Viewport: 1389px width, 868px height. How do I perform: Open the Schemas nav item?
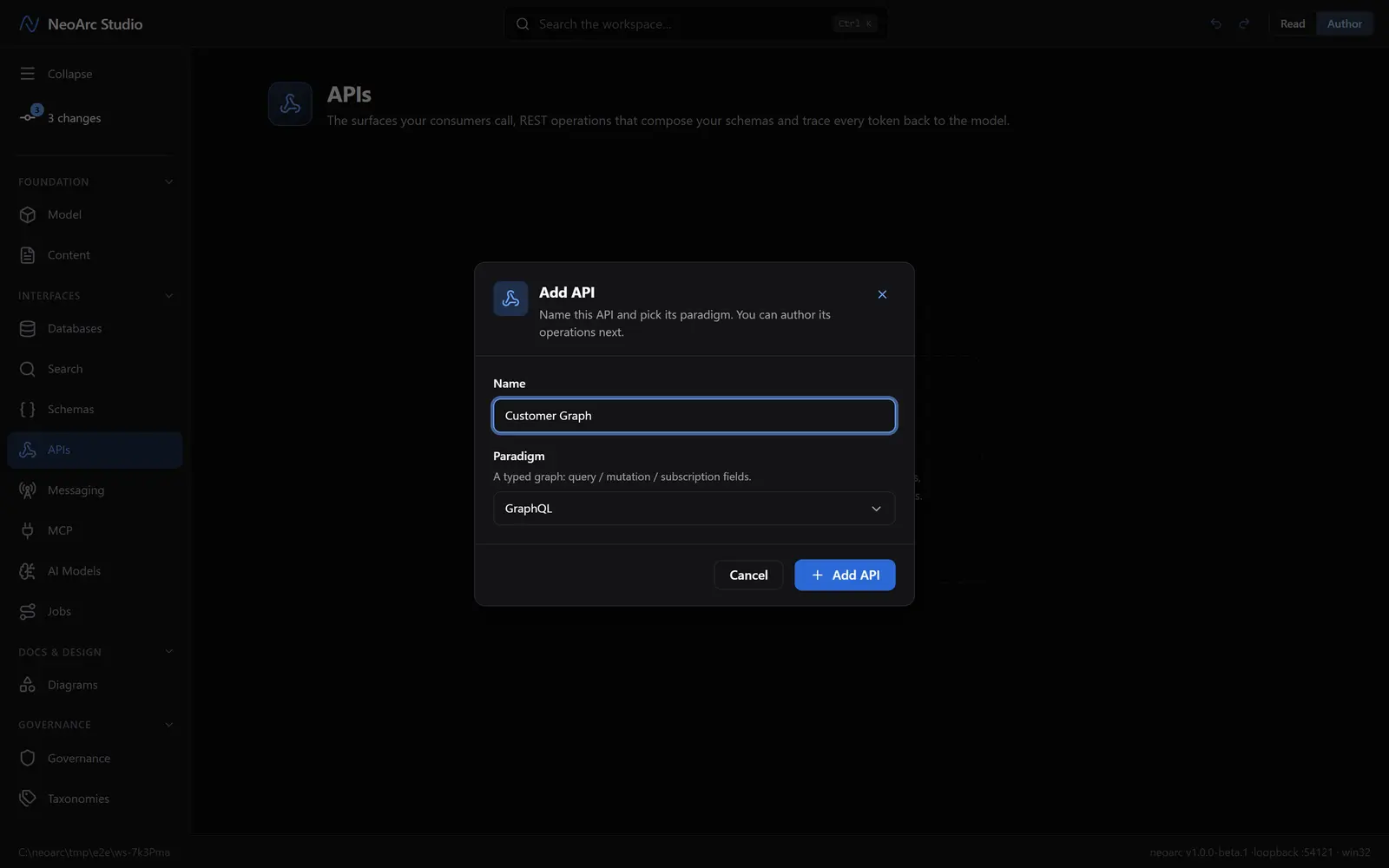coord(95,410)
